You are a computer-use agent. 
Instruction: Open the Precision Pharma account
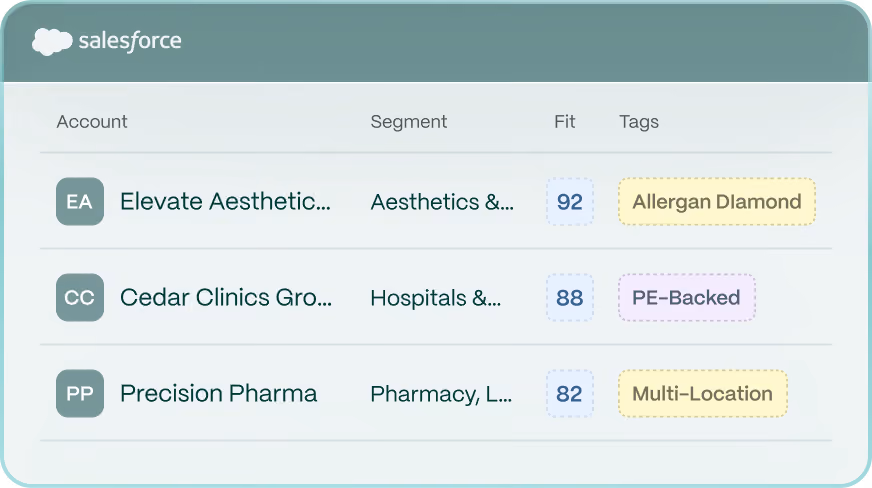coord(219,394)
